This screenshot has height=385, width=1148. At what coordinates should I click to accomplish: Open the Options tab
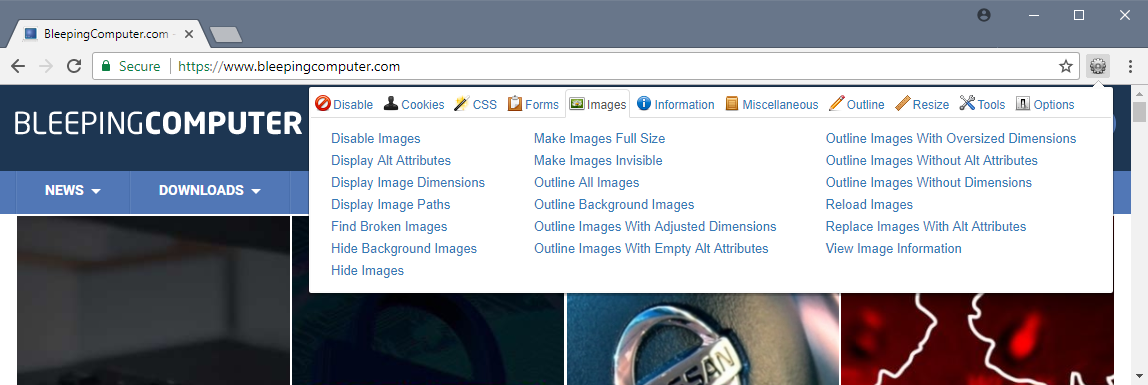[1045, 105]
